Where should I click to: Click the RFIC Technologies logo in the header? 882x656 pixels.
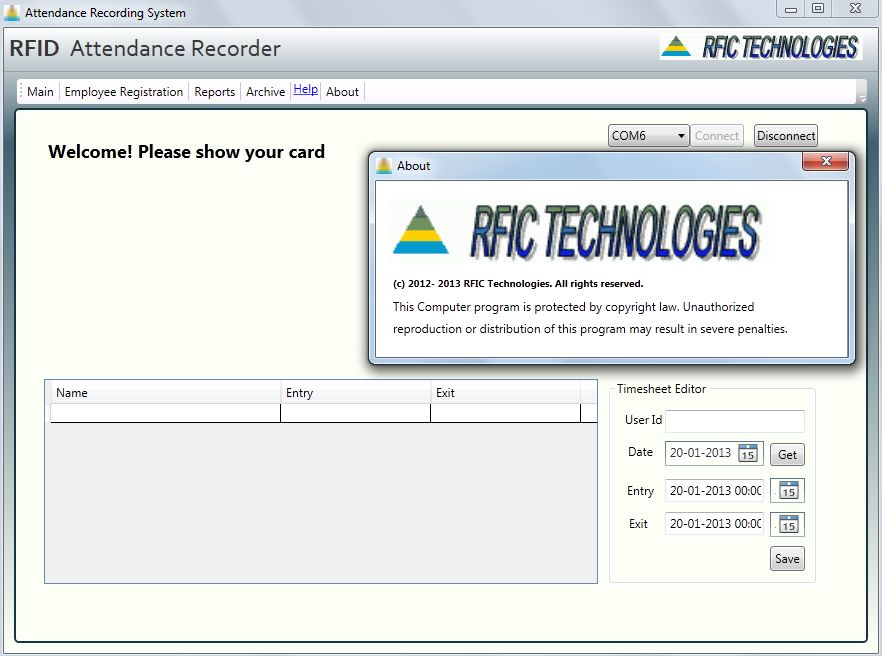pos(760,47)
